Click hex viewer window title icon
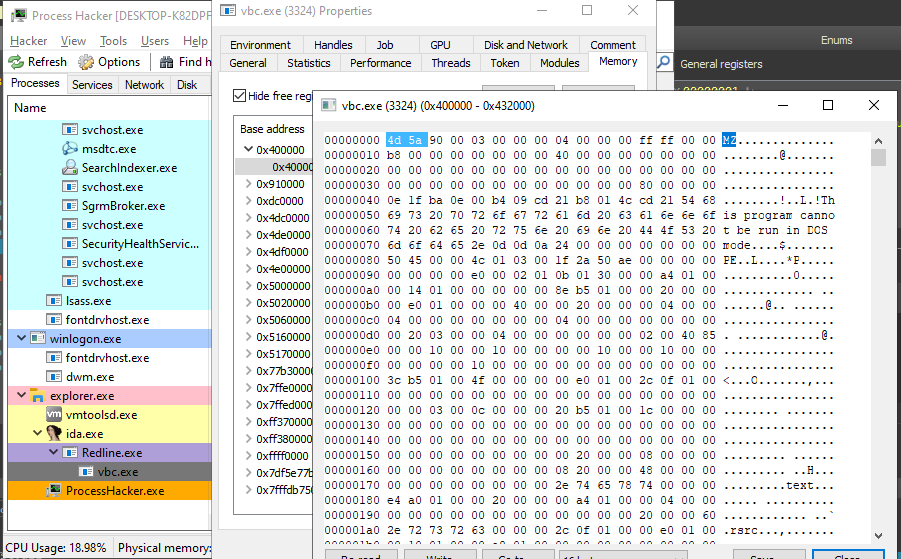Screen dimensions: 901x559 [329, 105]
